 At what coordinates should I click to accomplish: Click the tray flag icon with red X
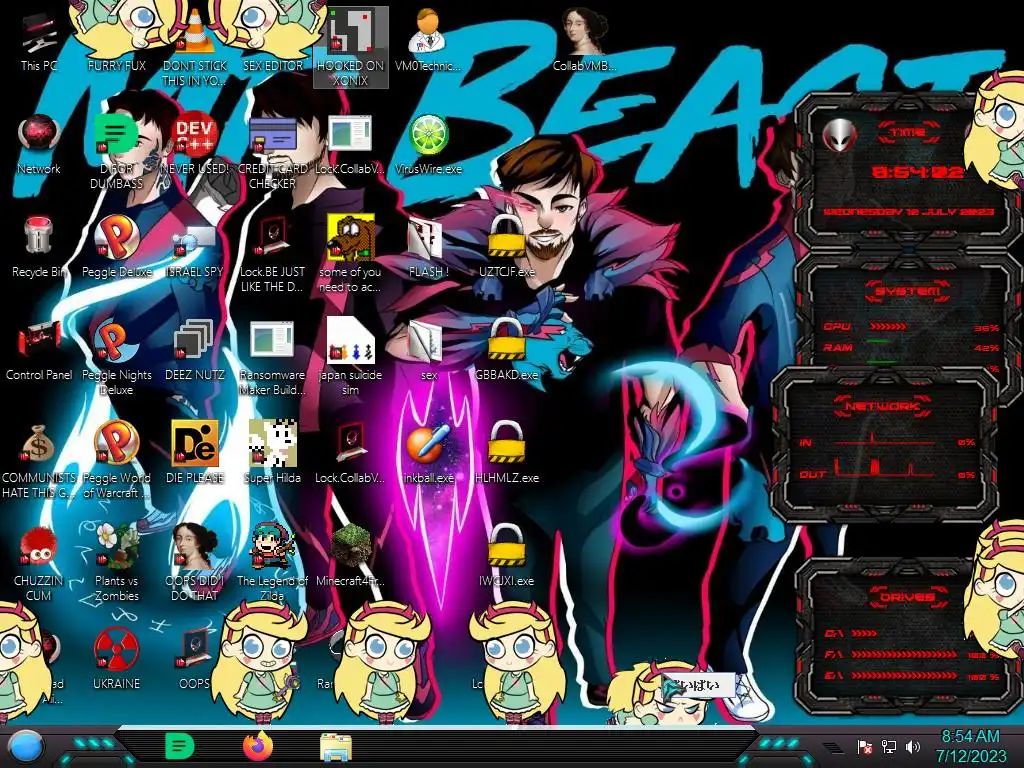(865, 746)
